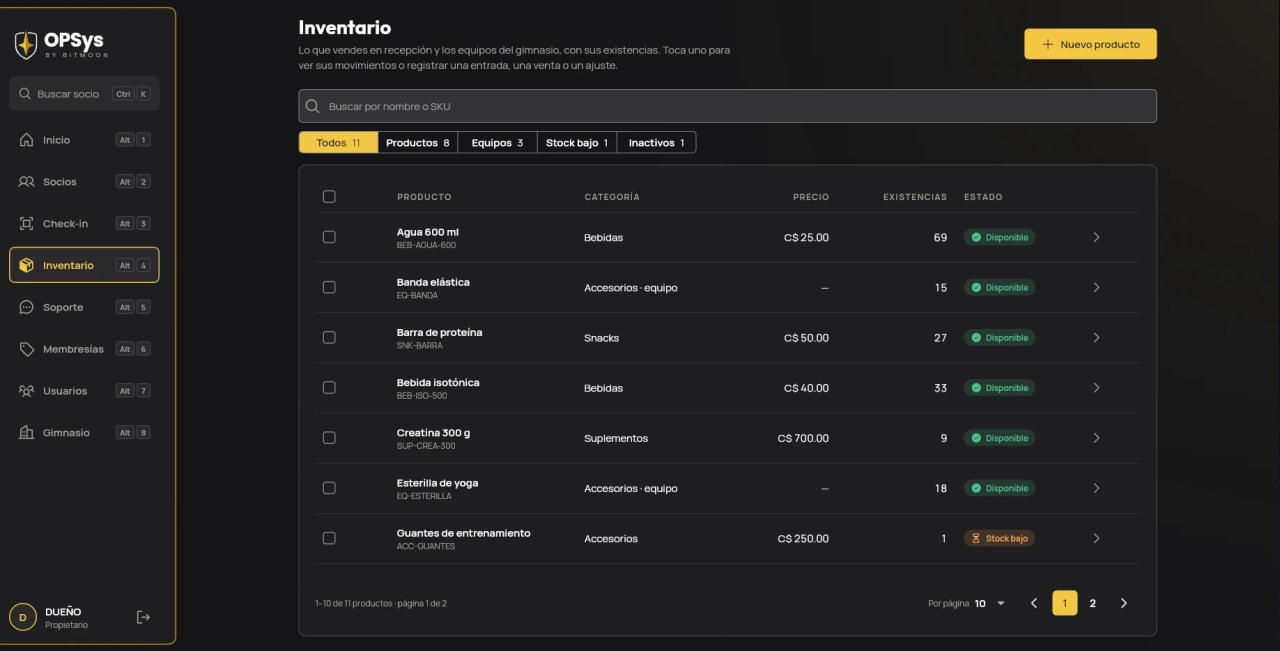The height and width of the screenshot is (651, 1280).
Task: Check the Banda elástica row checkbox
Action: 329,287
